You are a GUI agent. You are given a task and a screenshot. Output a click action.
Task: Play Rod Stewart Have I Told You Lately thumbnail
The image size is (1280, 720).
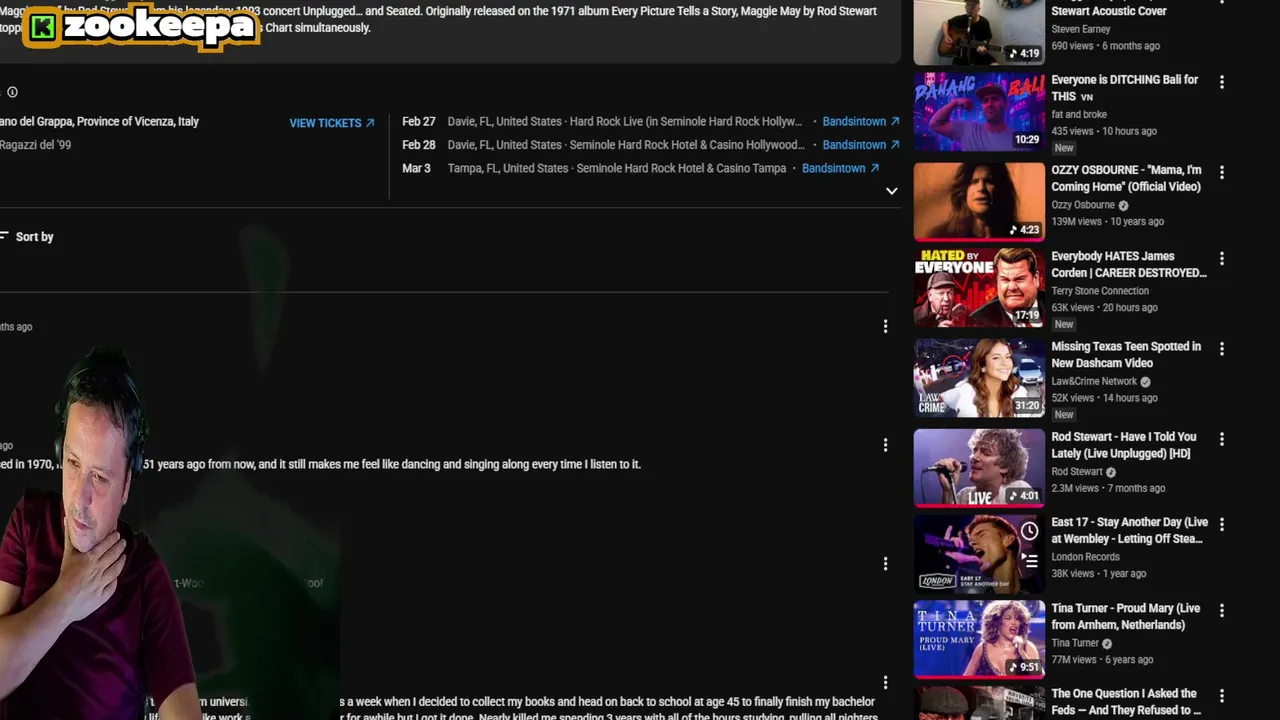pos(979,468)
